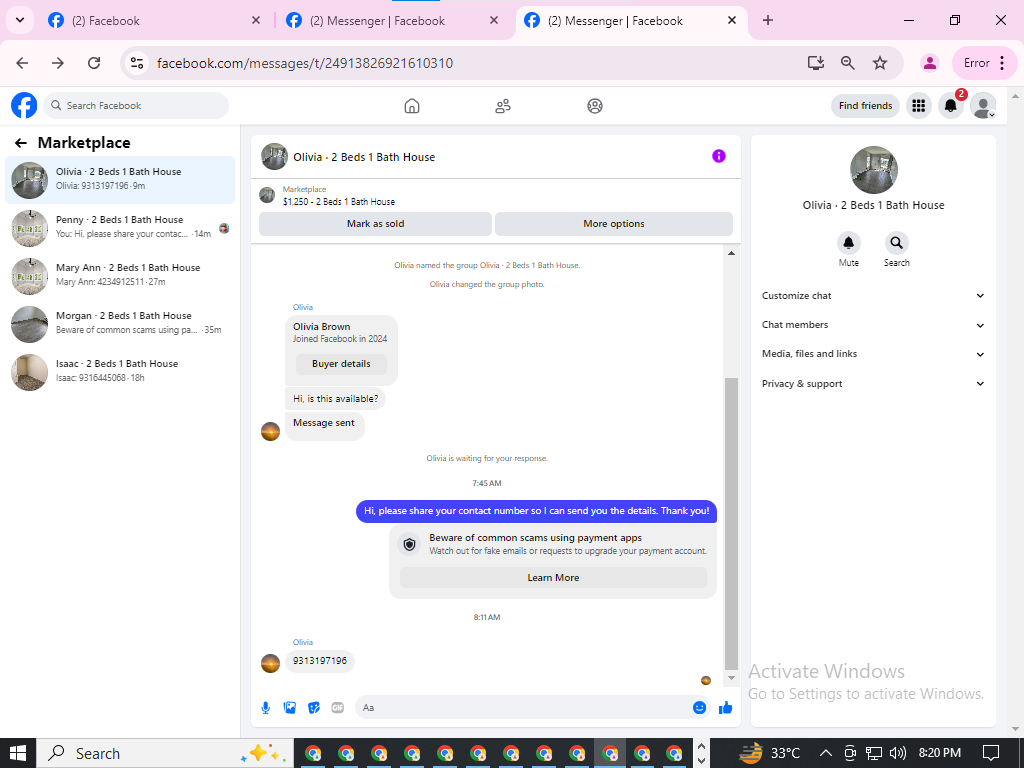
Task: Open Buyer details for Olivia Brown
Action: (x=341, y=364)
